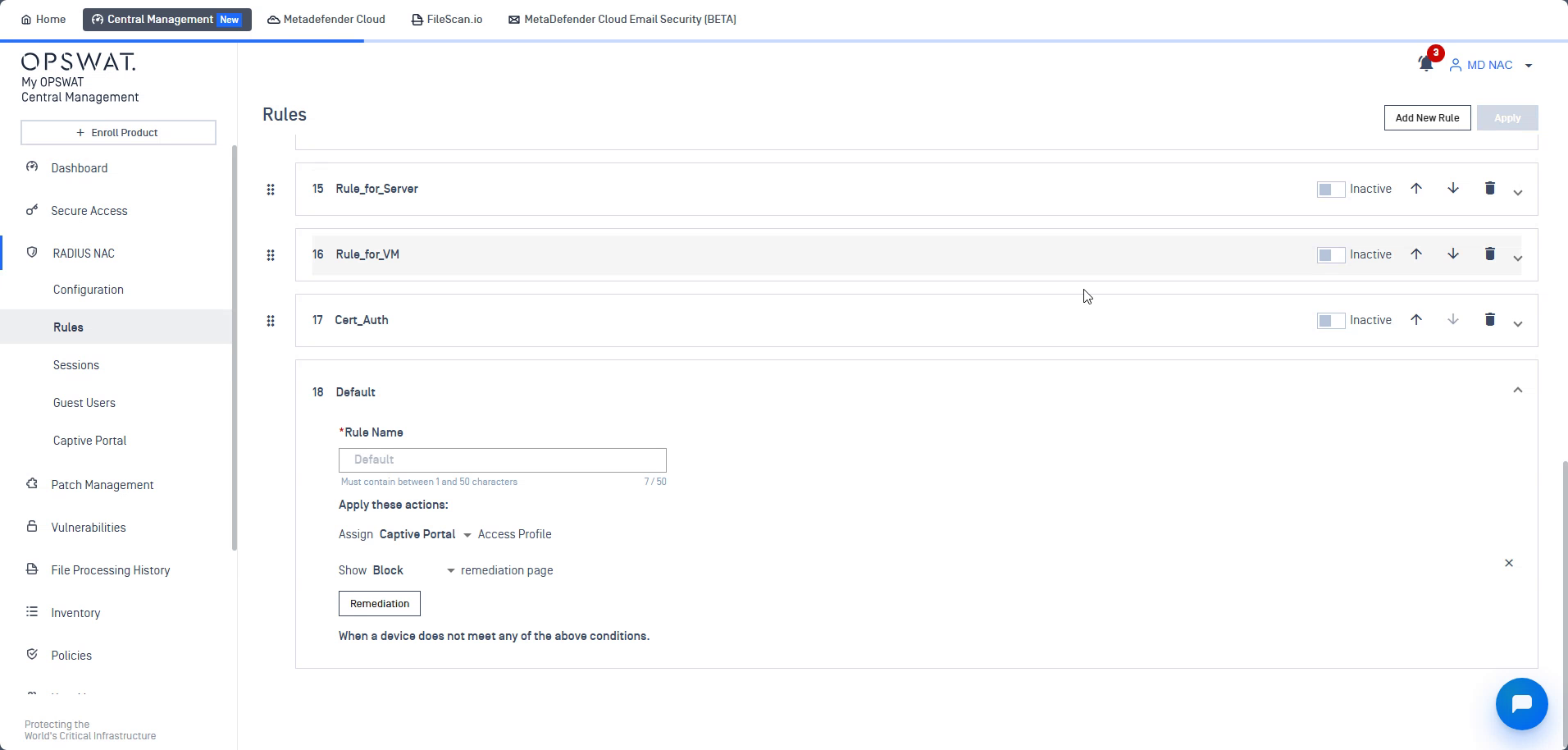Open File Processing History in sidebar
Screen dimensions: 1568x750
click(x=111, y=570)
